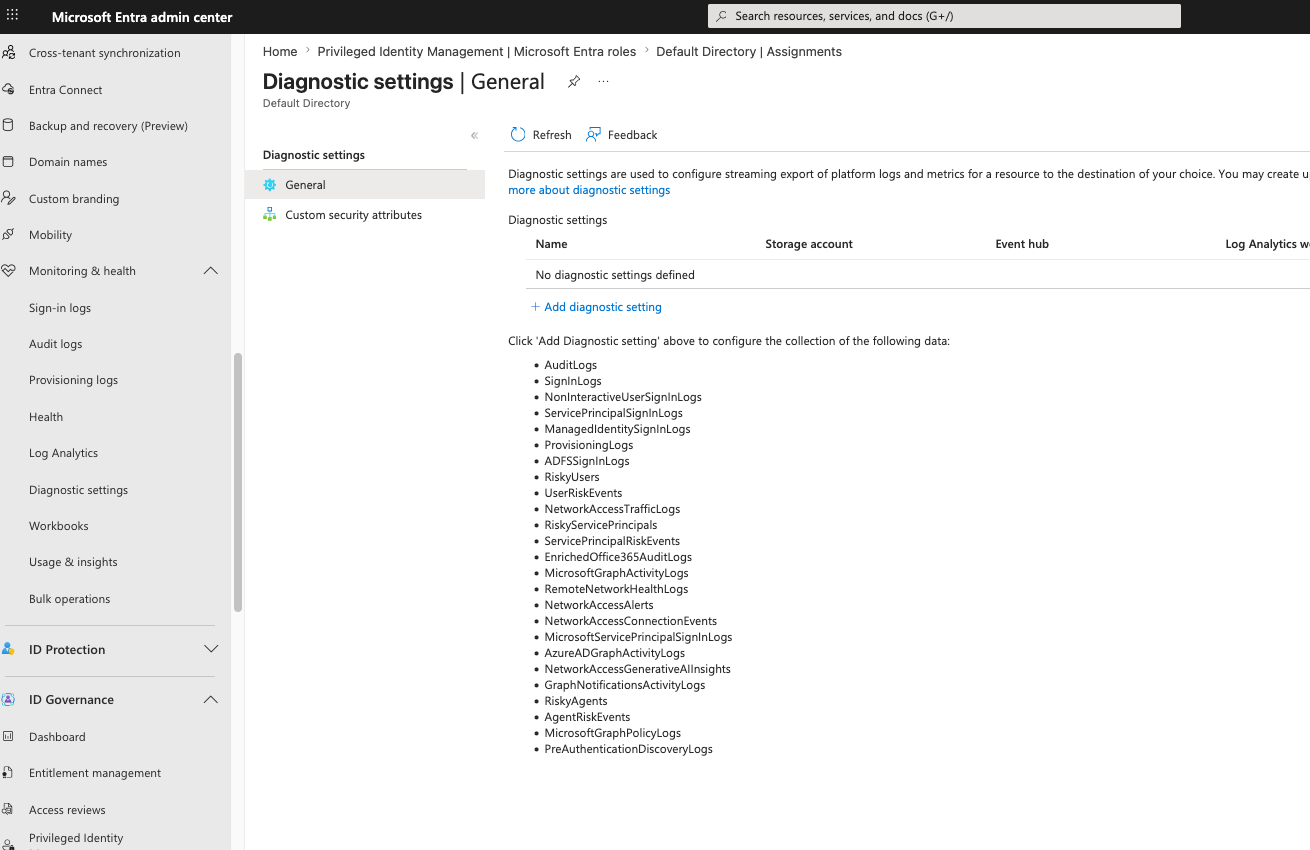Screen dimensions: 1310x850
Task: Click the Feedback person icon
Action: pos(594,135)
